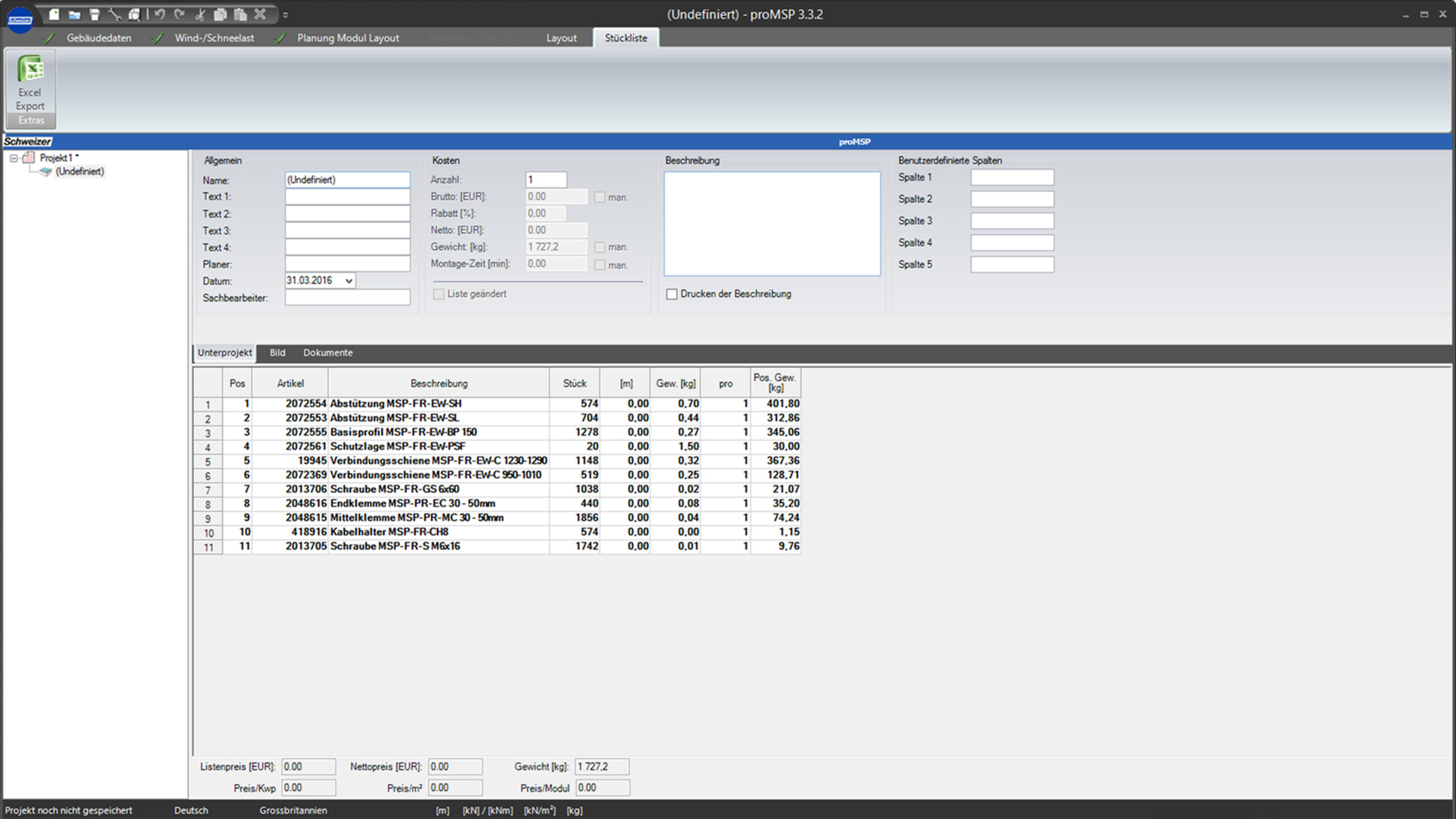Switch to the Layout tab
Image resolution: width=1456 pixels, height=819 pixels.
click(x=561, y=38)
